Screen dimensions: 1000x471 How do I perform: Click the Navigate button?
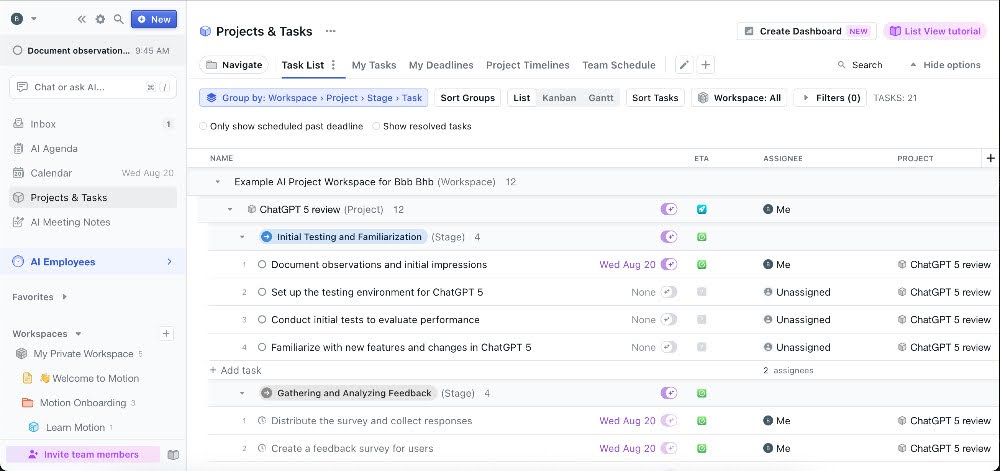(234, 65)
